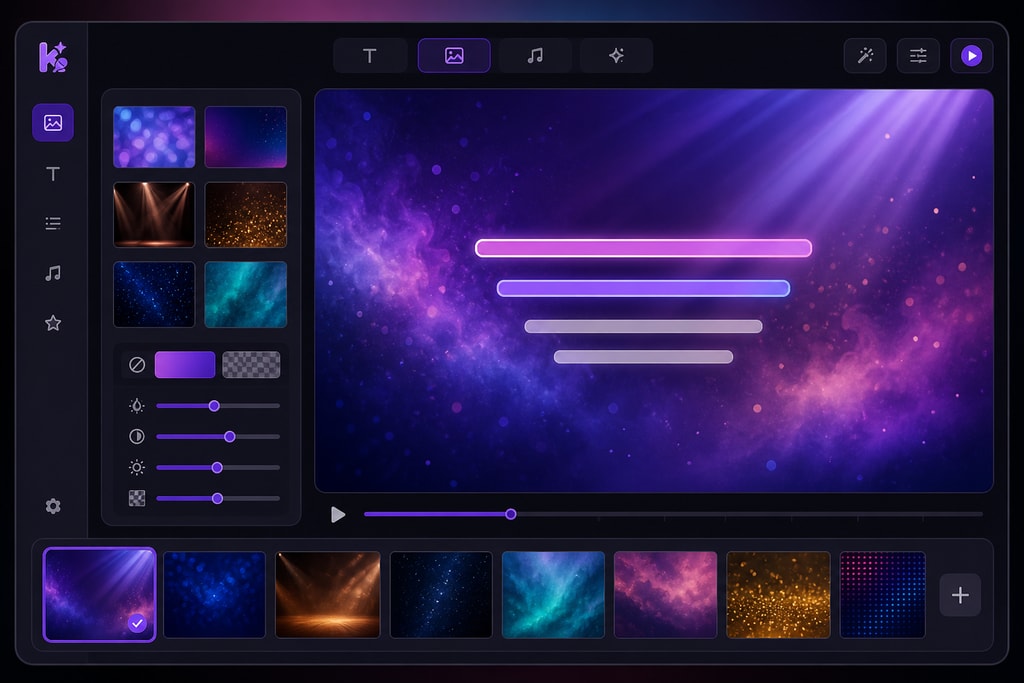Image resolution: width=1024 pixels, height=683 pixels.
Task: Pick the purple gradient color swatch
Action: tap(185, 364)
